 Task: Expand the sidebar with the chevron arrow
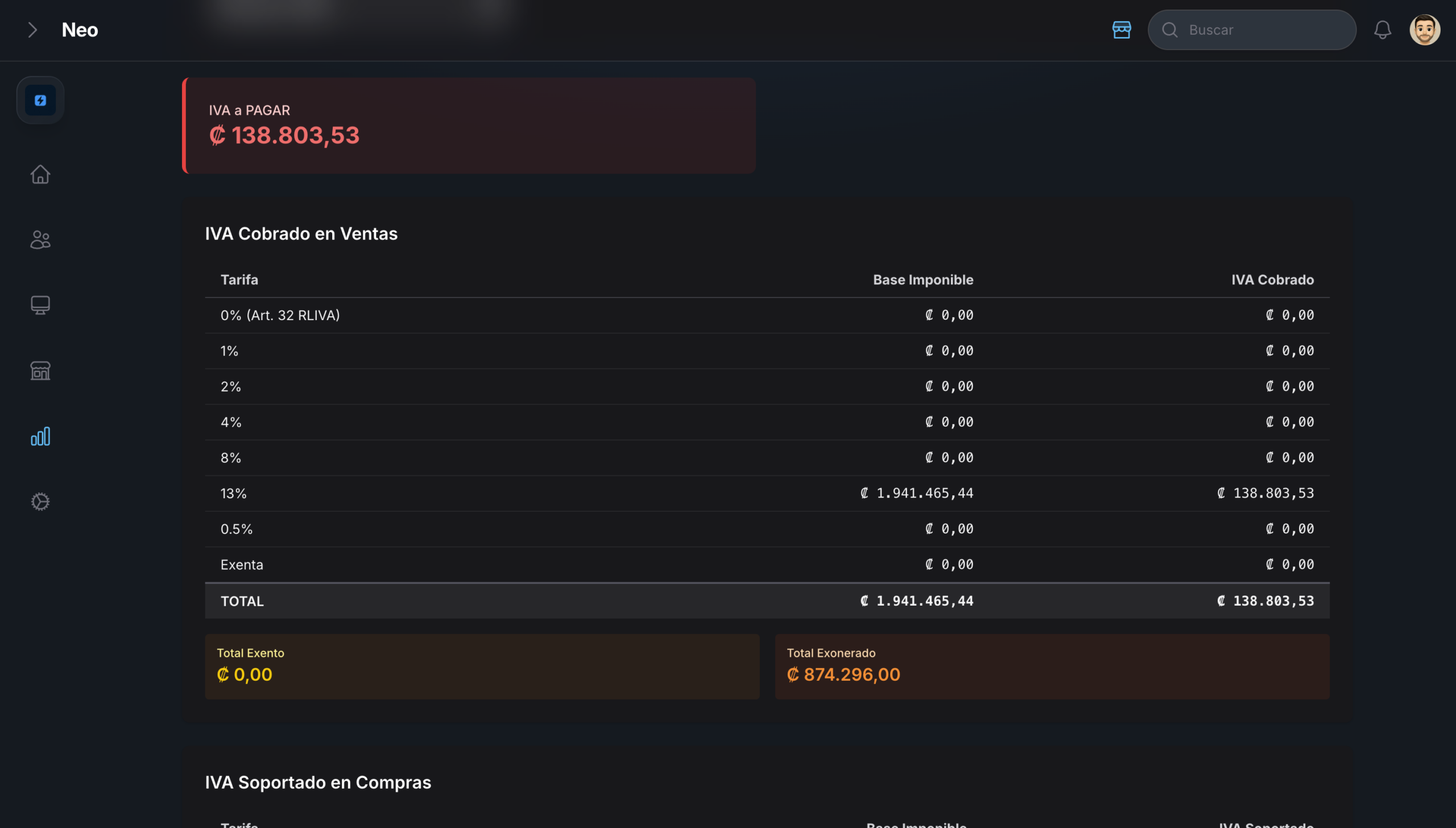[x=32, y=30]
